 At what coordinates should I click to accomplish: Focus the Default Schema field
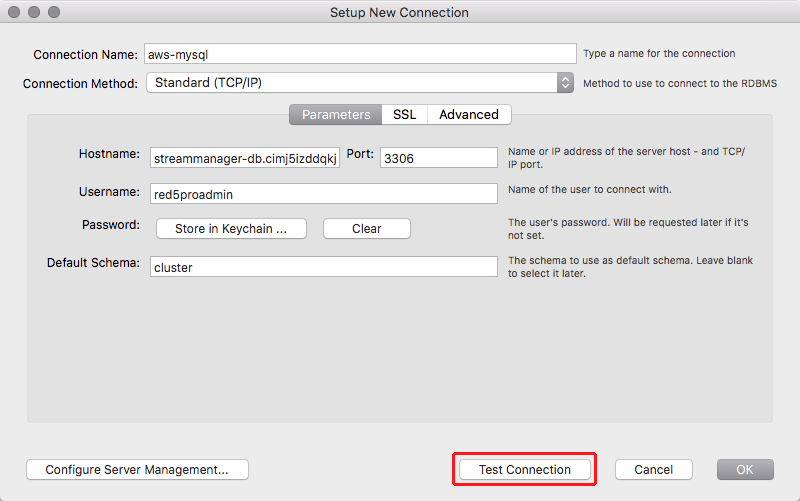click(323, 267)
